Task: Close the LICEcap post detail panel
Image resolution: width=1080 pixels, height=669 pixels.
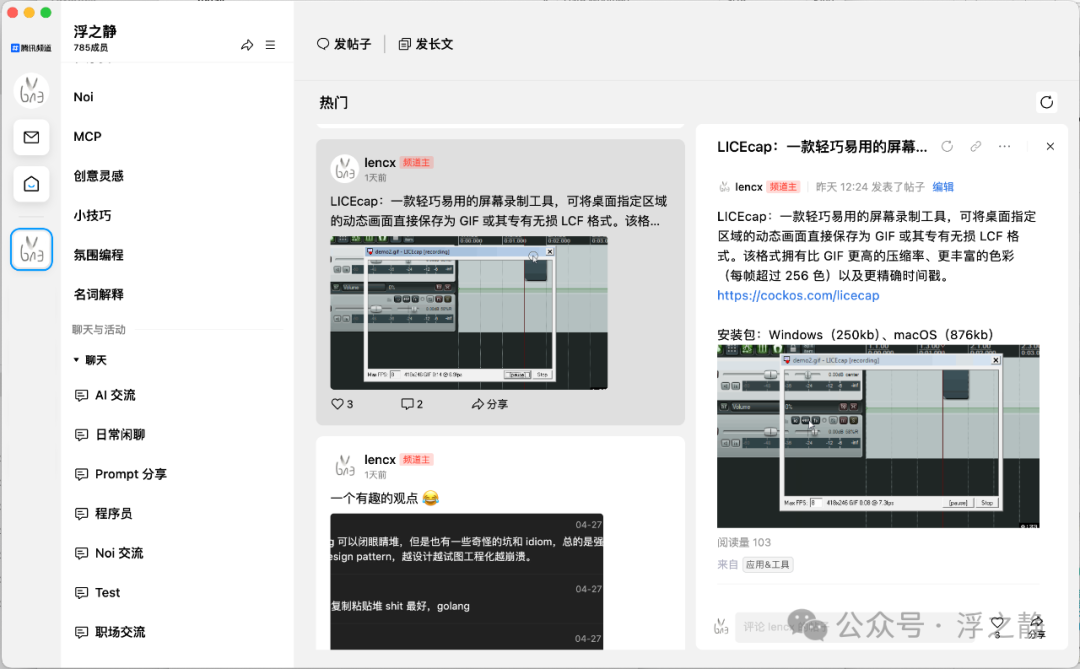Action: pyautogui.click(x=1050, y=146)
